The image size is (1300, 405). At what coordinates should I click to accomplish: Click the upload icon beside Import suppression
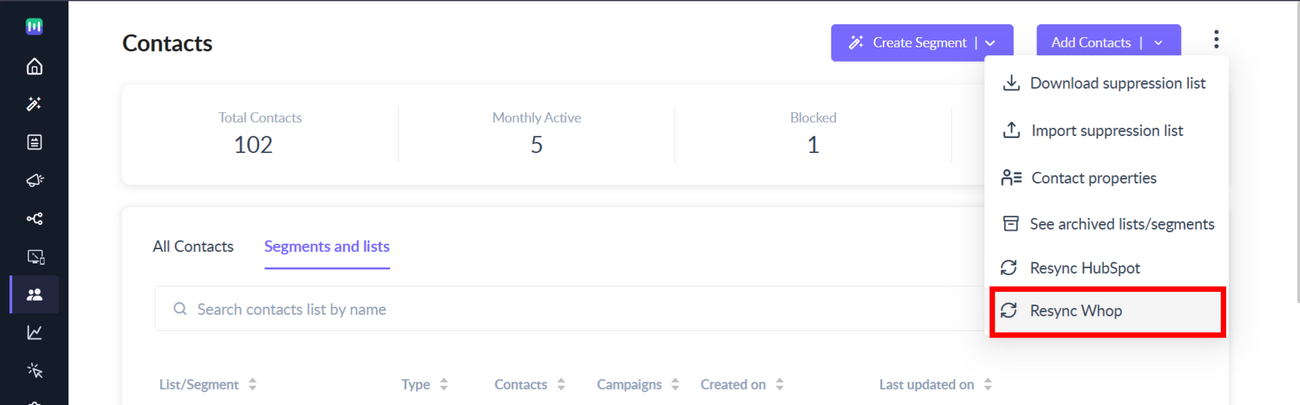click(x=1011, y=131)
